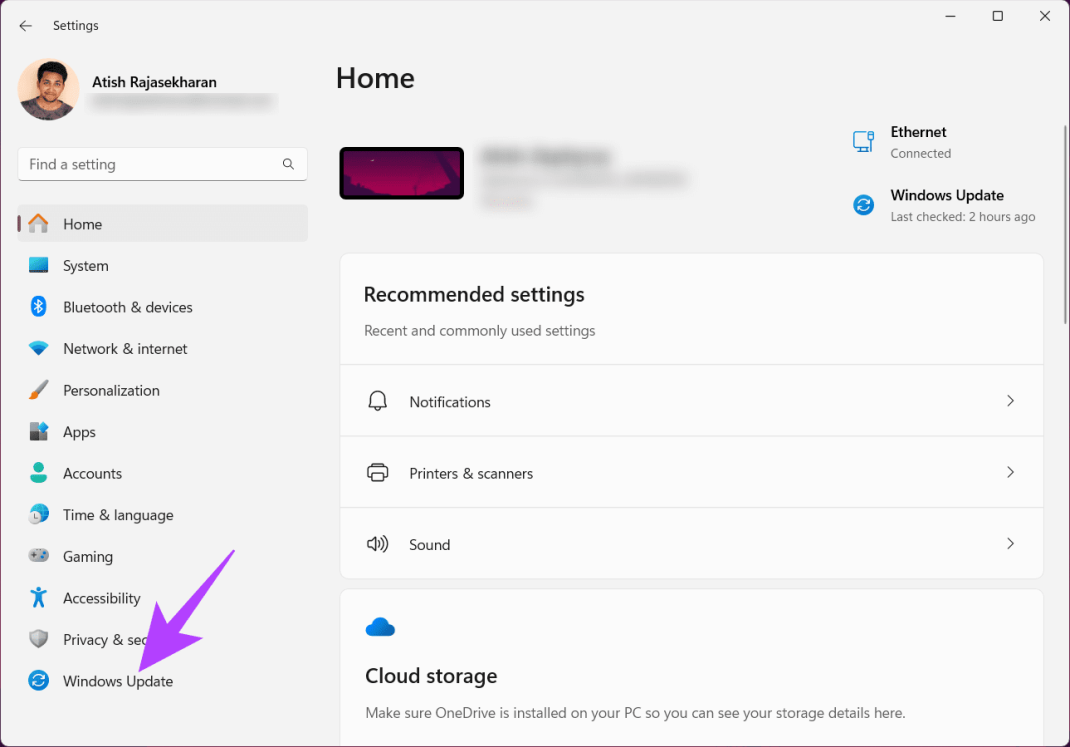Open Bluetooth & devices settings icon
Viewport: 1070px width, 747px height.
[x=38, y=307]
